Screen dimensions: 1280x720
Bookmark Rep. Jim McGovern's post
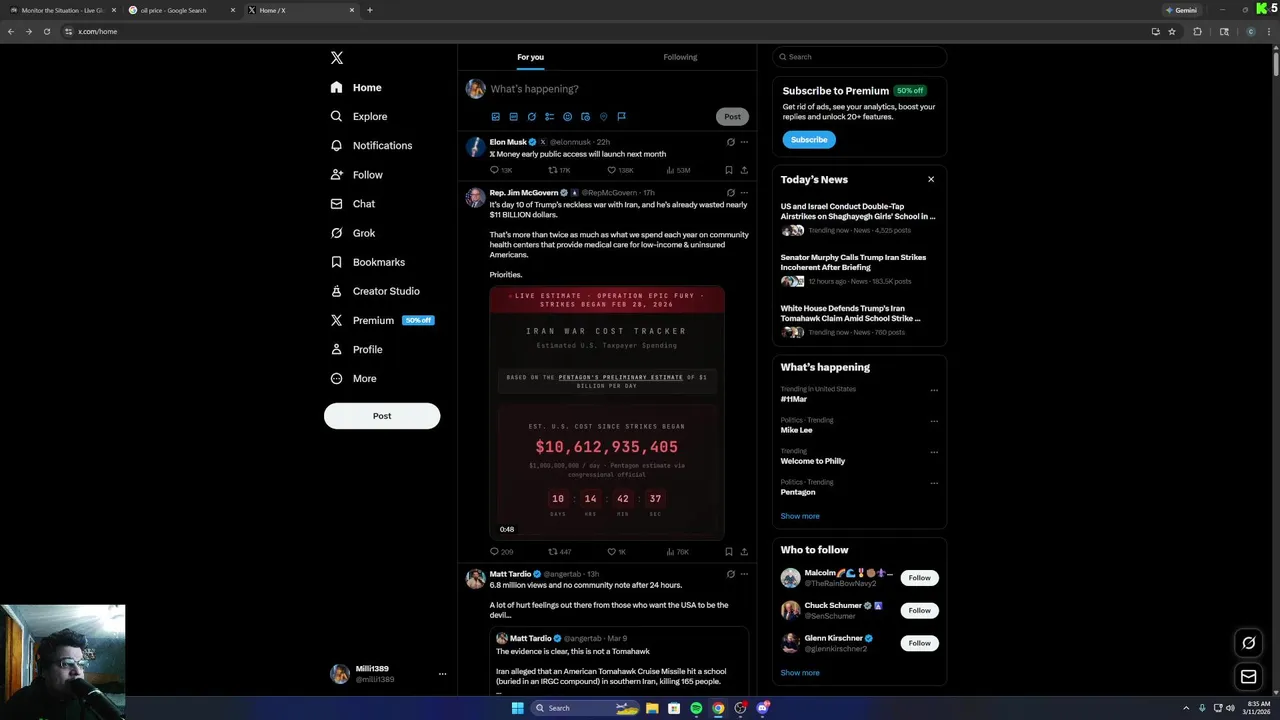[x=728, y=551]
